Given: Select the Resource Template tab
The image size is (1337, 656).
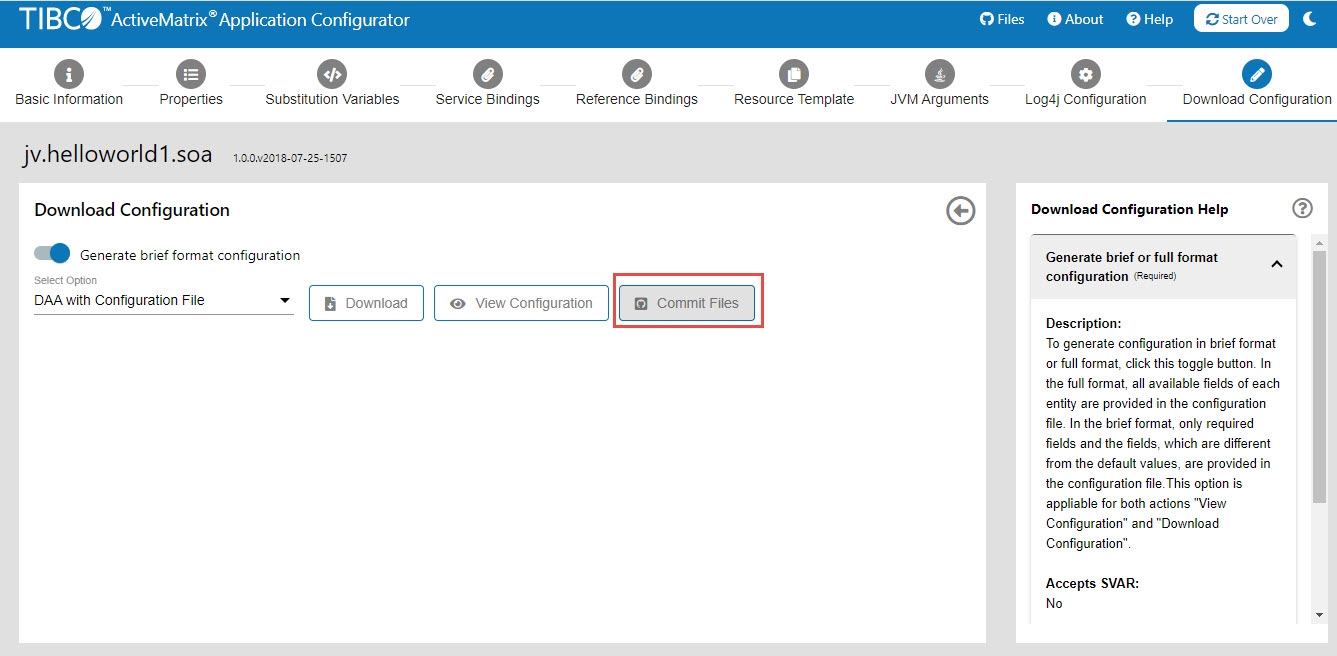Looking at the screenshot, I should click(794, 99).
